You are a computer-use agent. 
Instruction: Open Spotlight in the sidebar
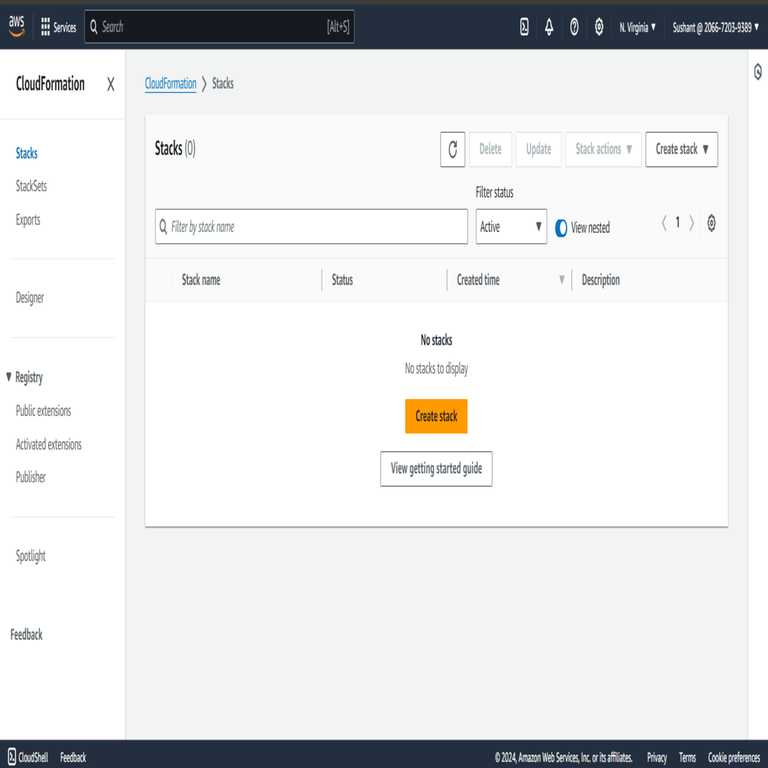[x=30, y=556]
